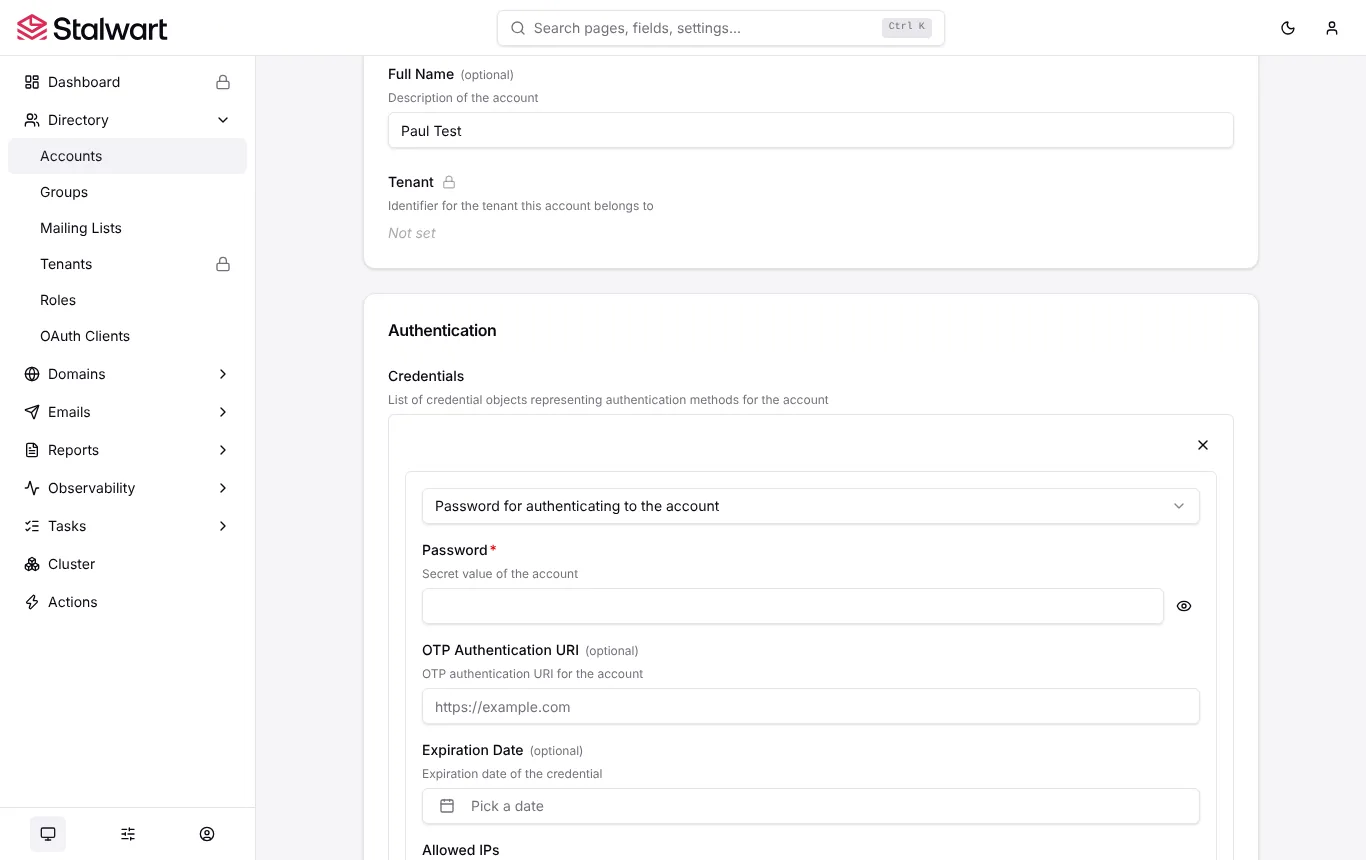Expand the Domains section chevron
This screenshot has height=860, width=1366.
click(223, 374)
